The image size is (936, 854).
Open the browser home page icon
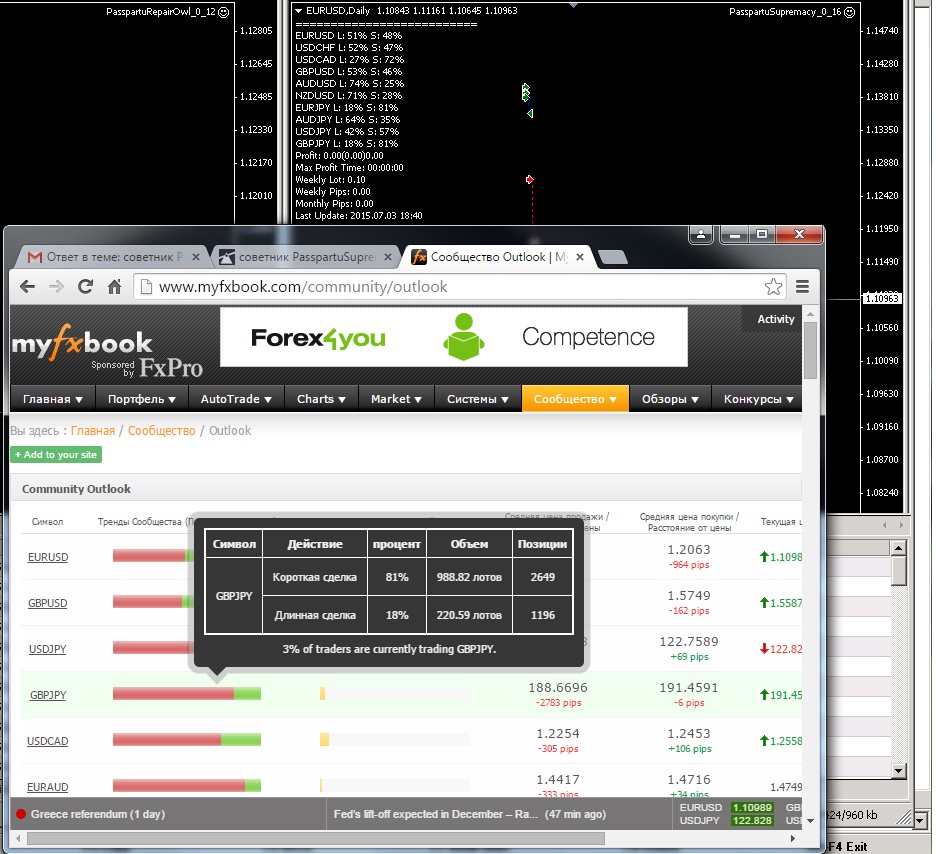tap(114, 287)
